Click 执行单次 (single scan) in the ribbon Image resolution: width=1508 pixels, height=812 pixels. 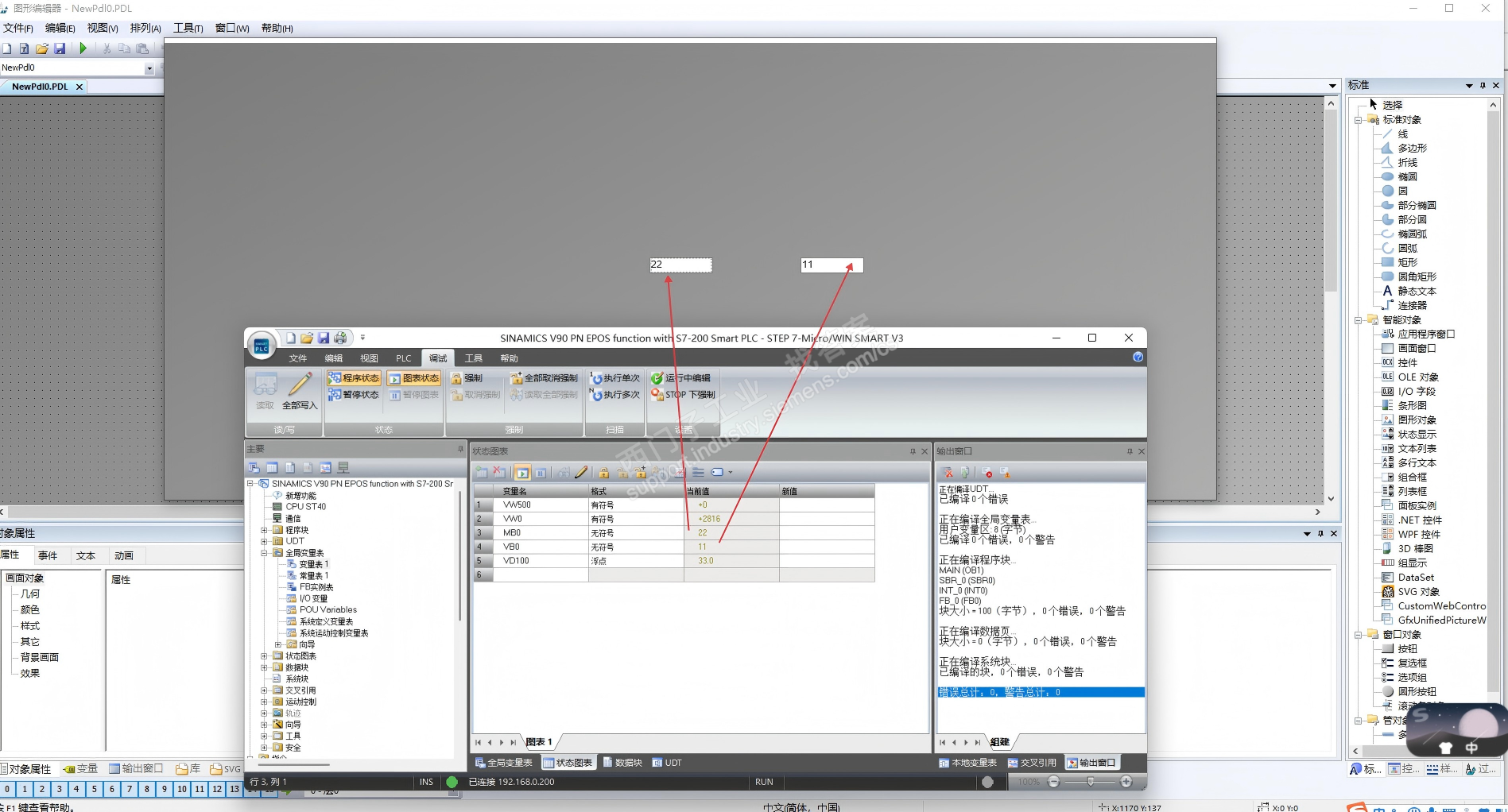[x=614, y=378]
